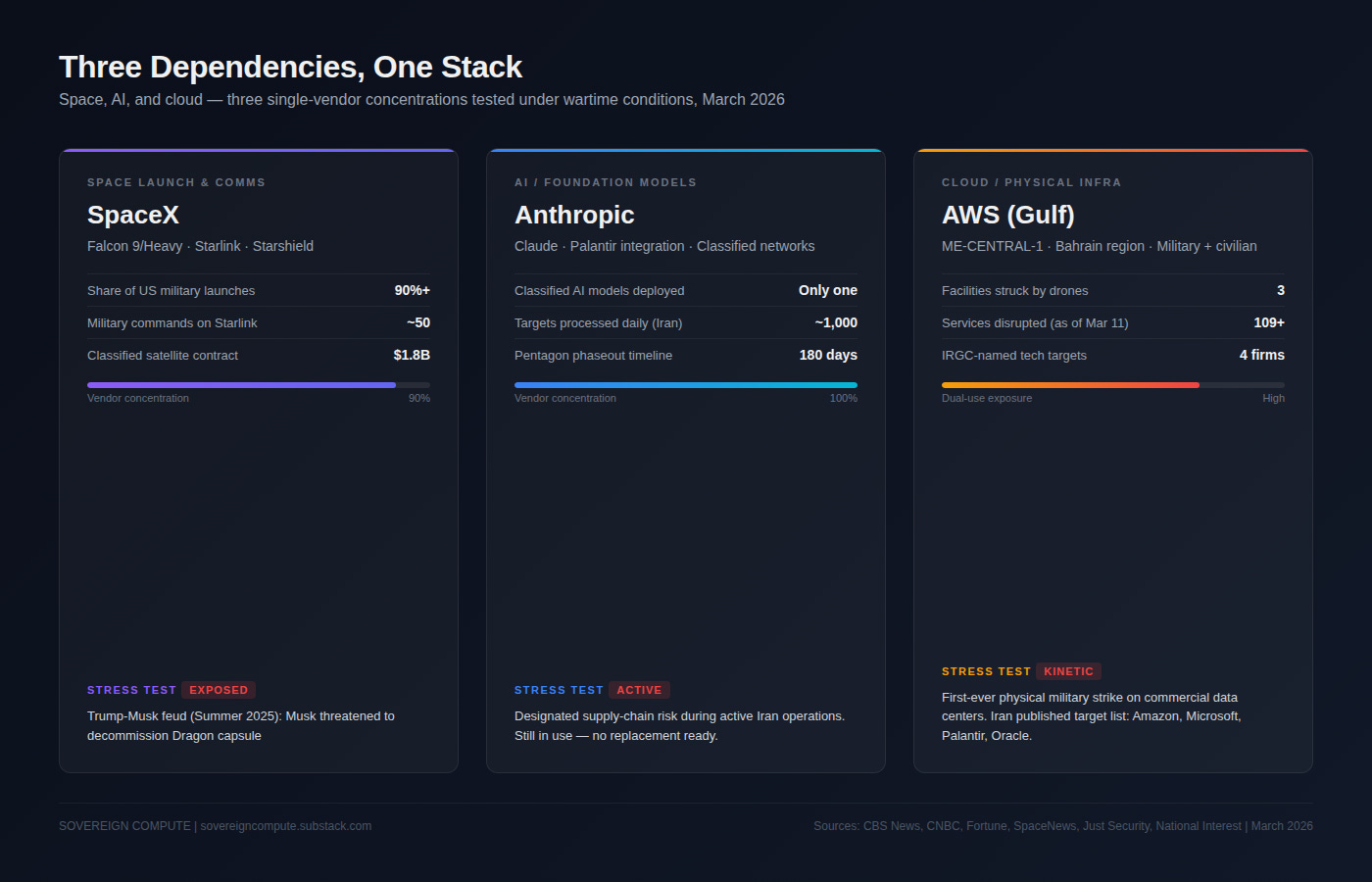The height and width of the screenshot is (882, 1372).
Task: Click 'IRGC-named tech targets' label
Action: tap(1014, 355)
